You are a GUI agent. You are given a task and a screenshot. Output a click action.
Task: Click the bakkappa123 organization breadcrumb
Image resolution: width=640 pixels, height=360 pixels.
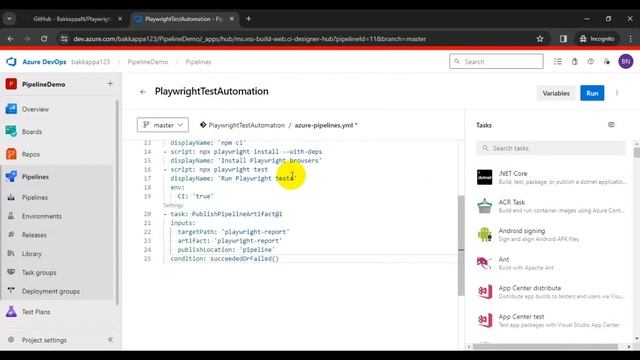pyautogui.click(x=91, y=62)
